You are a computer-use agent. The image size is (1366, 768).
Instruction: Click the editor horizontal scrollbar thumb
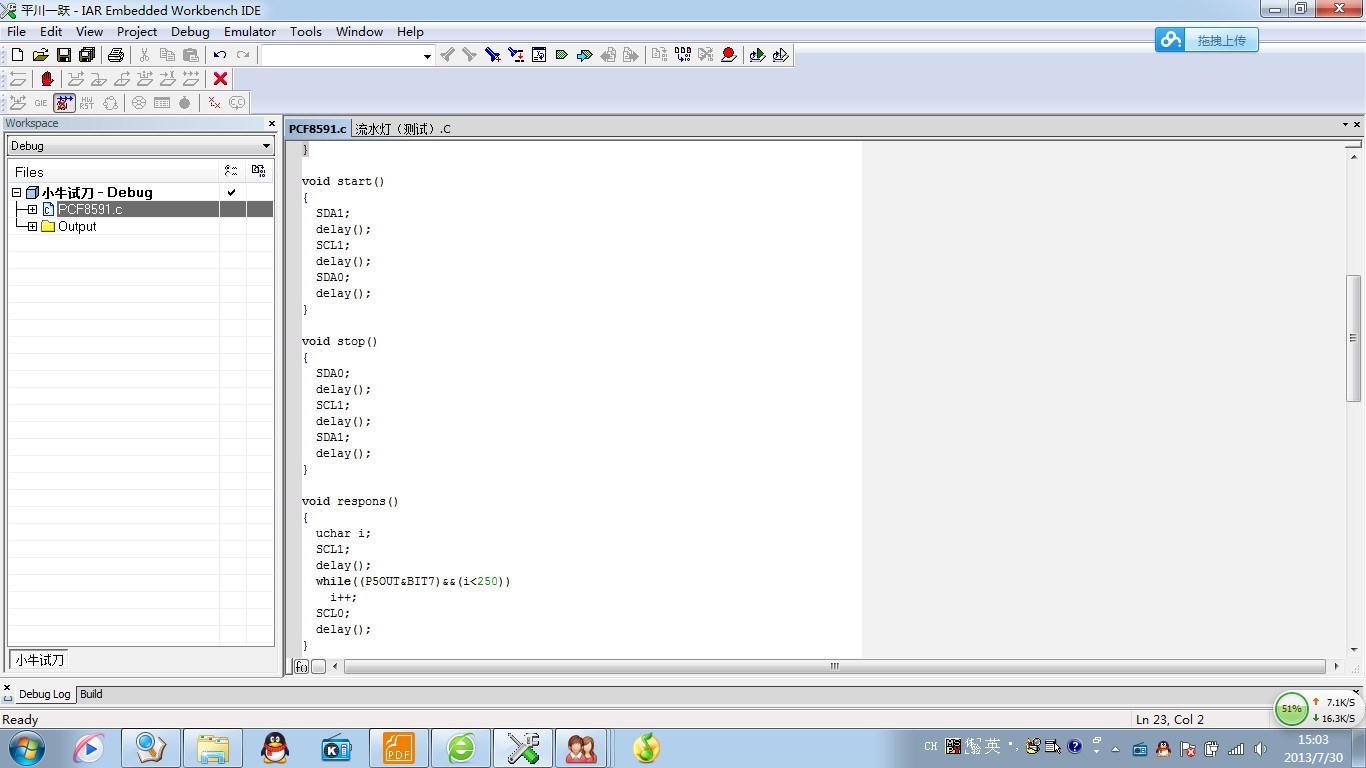(x=835, y=667)
